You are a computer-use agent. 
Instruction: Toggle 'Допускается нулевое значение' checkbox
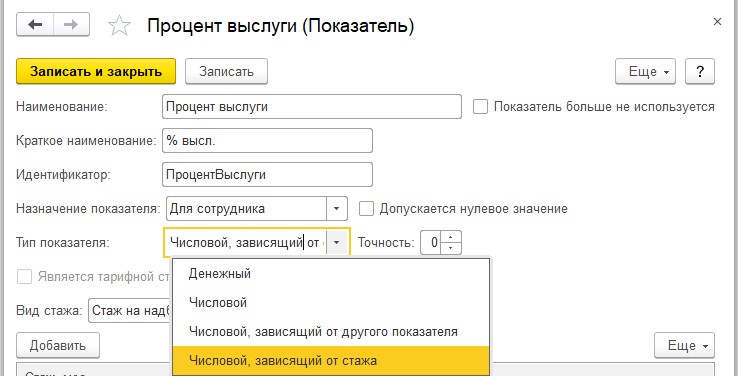pyautogui.click(x=366, y=208)
